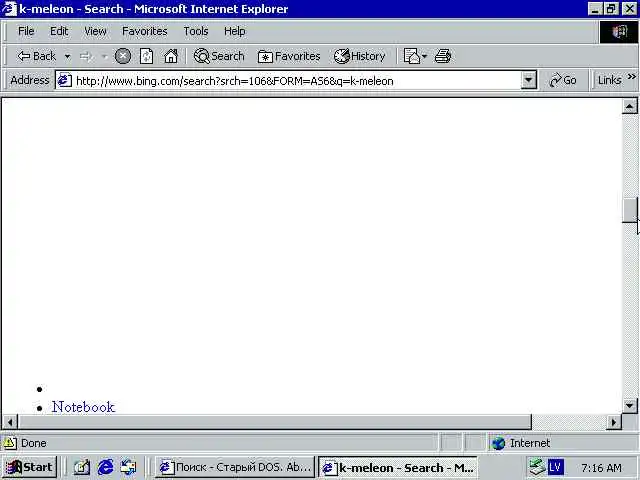Click the horizontal scrollbar right arrow
The width and height of the screenshot is (640, 480).
pos(613,422)
